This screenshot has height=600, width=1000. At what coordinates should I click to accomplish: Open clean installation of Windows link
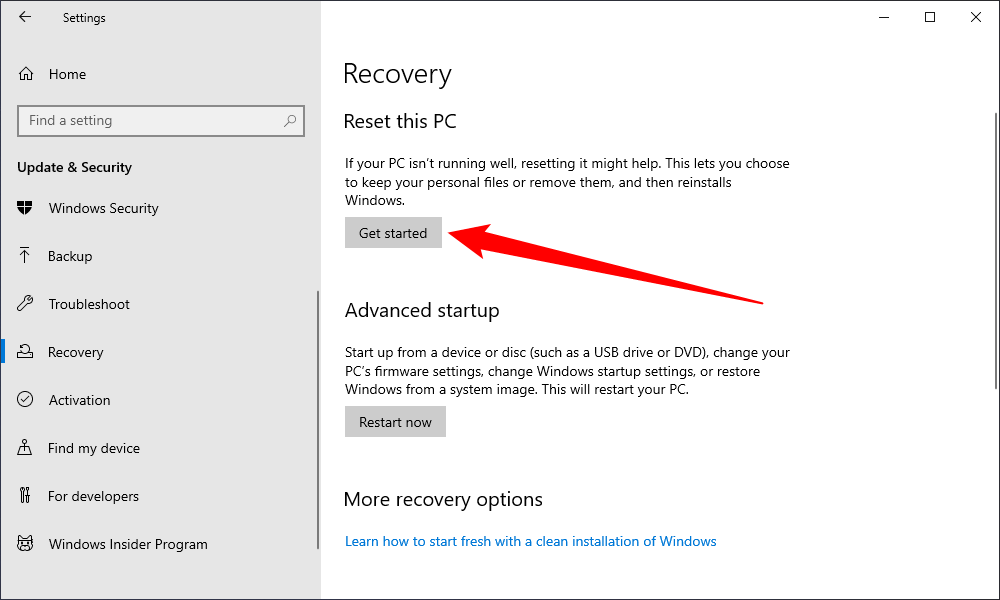click(x=530, y=541)
